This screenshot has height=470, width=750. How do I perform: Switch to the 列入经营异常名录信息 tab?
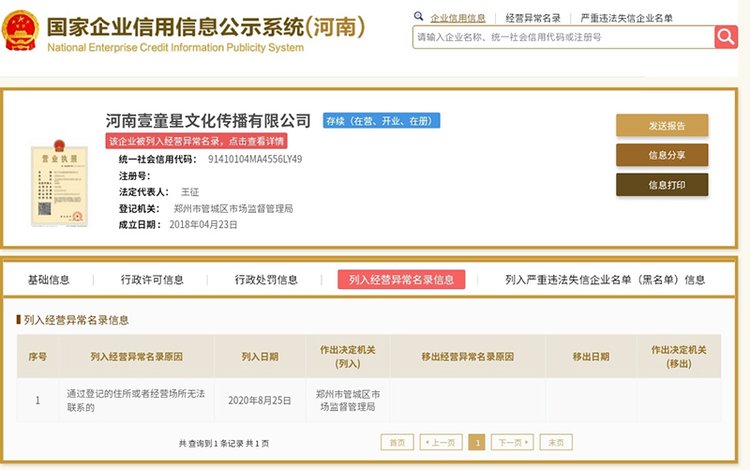pyautogui.click(x=401, y=280)
